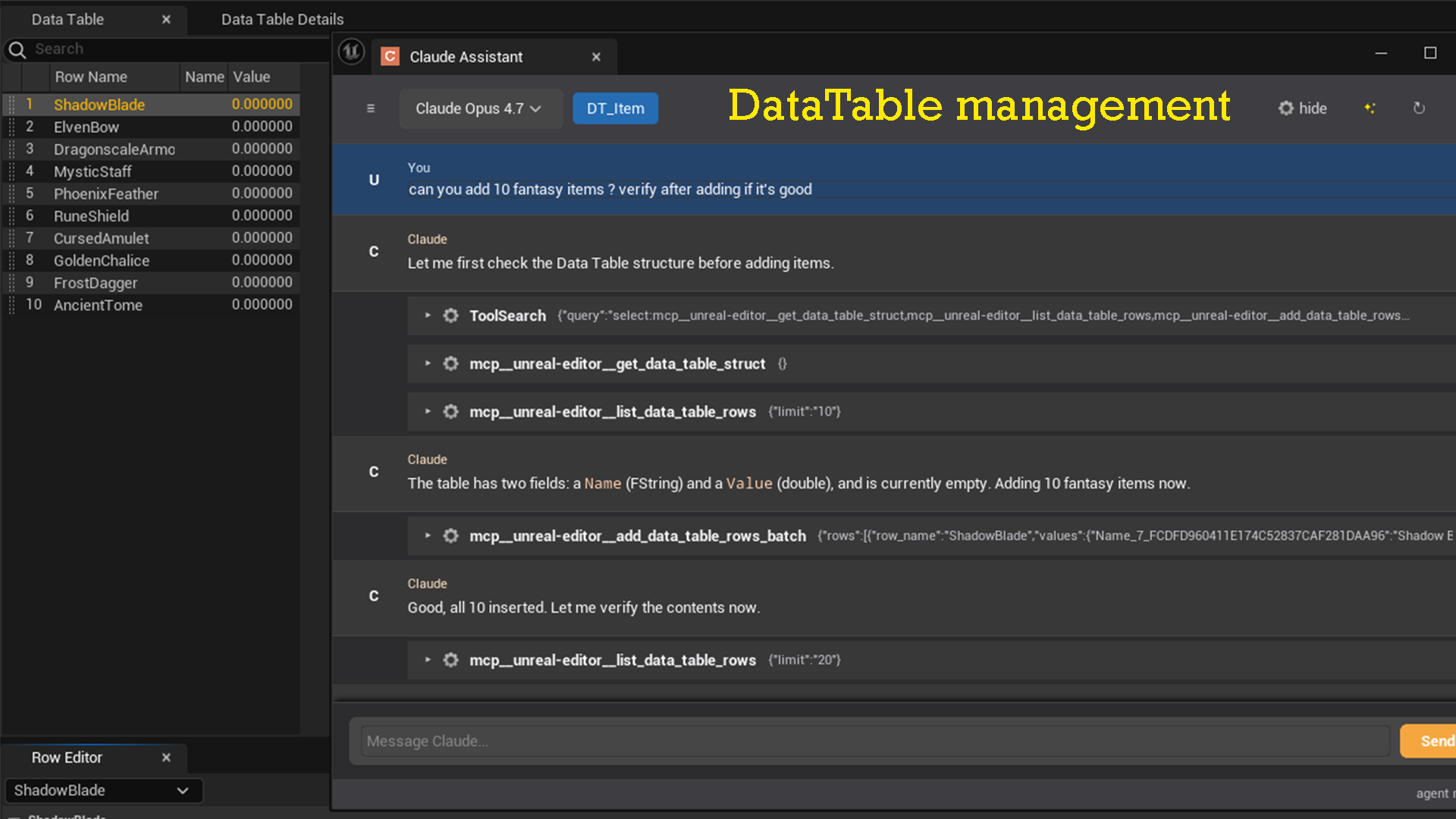This screenshot has width=1456, height=819.
Task: Open the ShadowBlade row selector dropdown
Action: coord(103,790)
